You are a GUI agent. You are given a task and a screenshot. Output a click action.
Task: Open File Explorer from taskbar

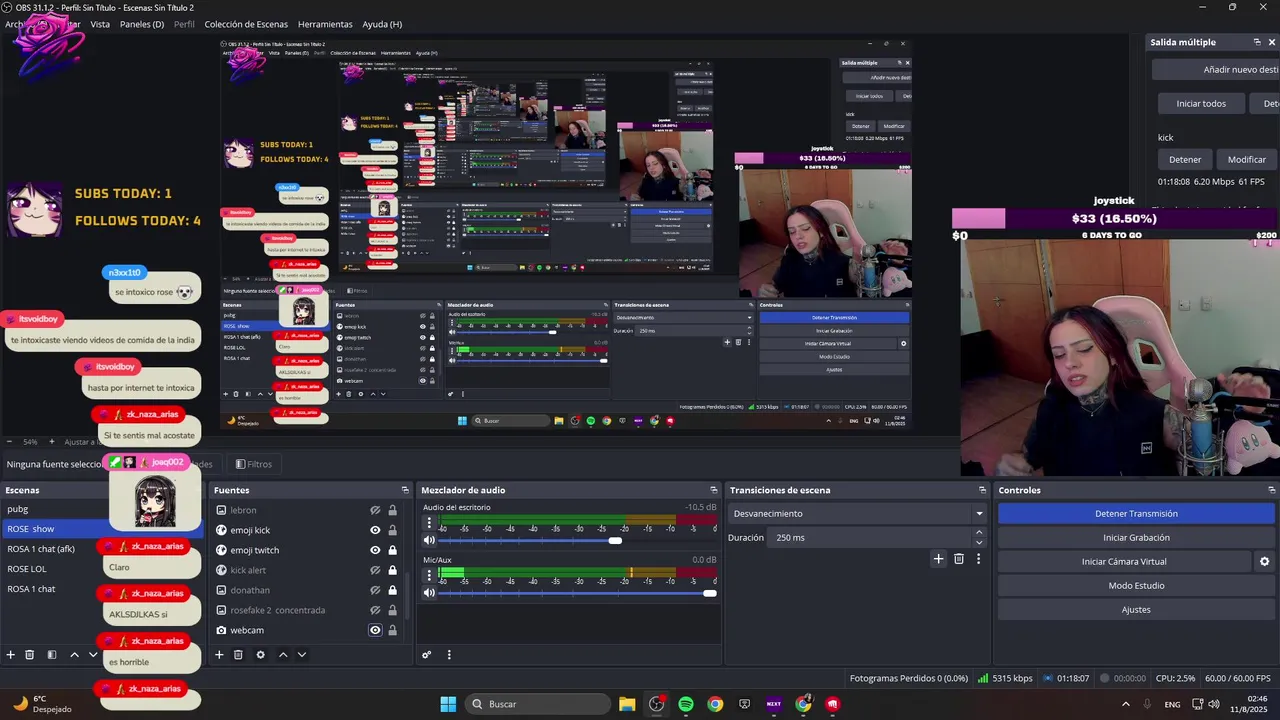coord(627,704)
